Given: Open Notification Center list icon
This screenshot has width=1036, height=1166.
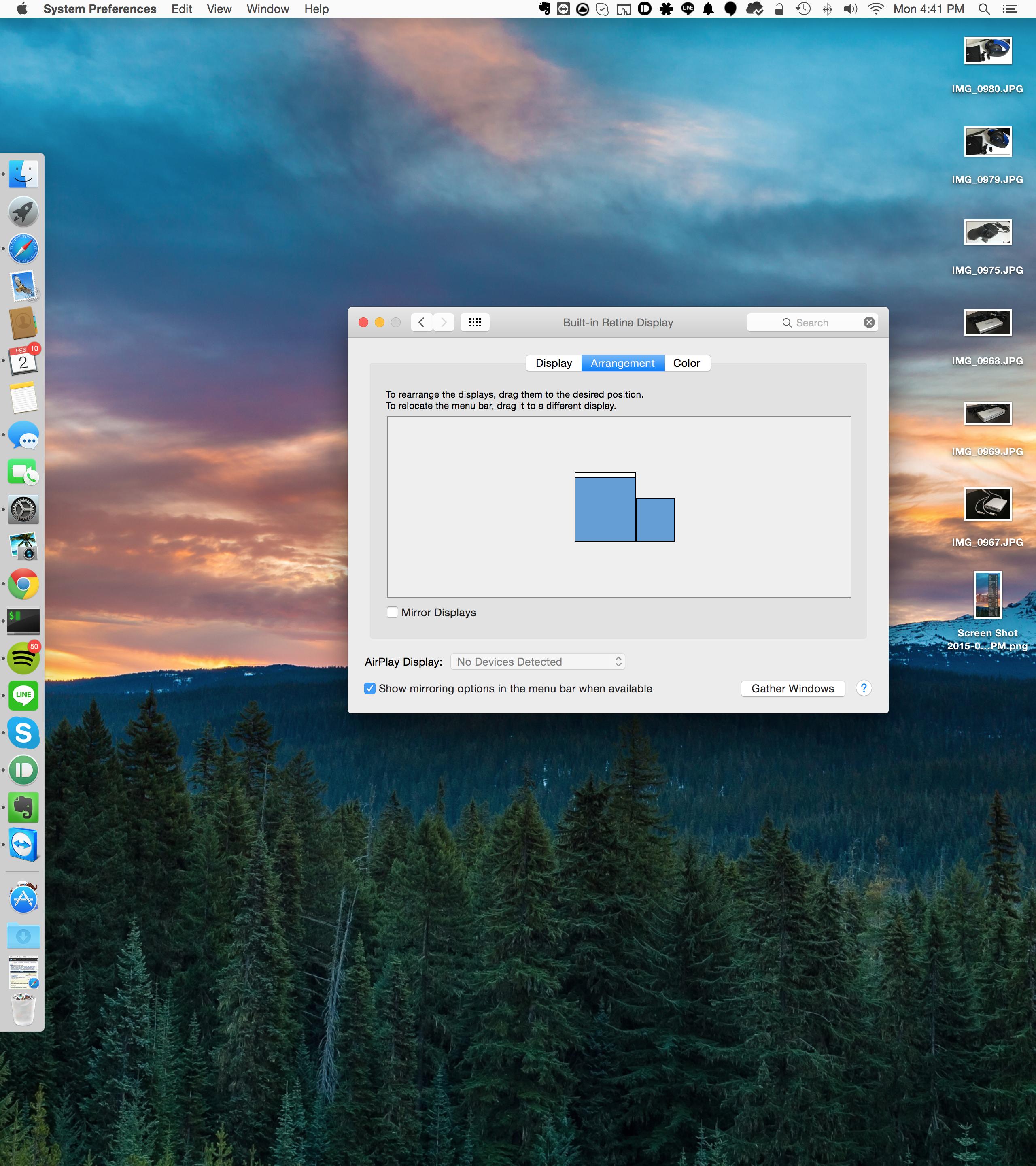Looking at the screenshot, I should coord(1010,9).
